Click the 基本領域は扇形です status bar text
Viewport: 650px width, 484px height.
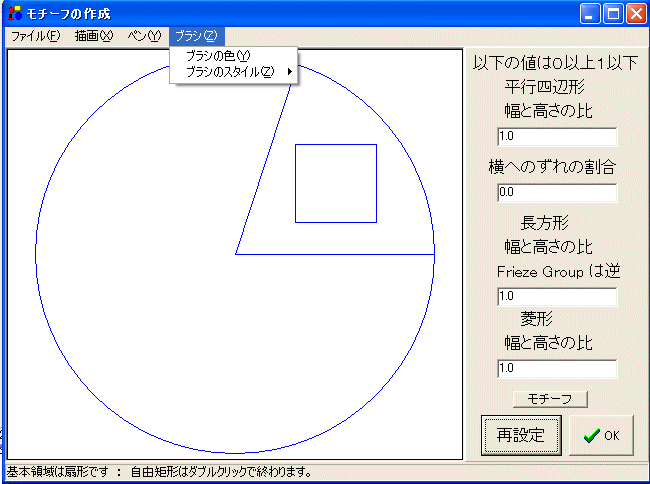[x=58, y=472]
